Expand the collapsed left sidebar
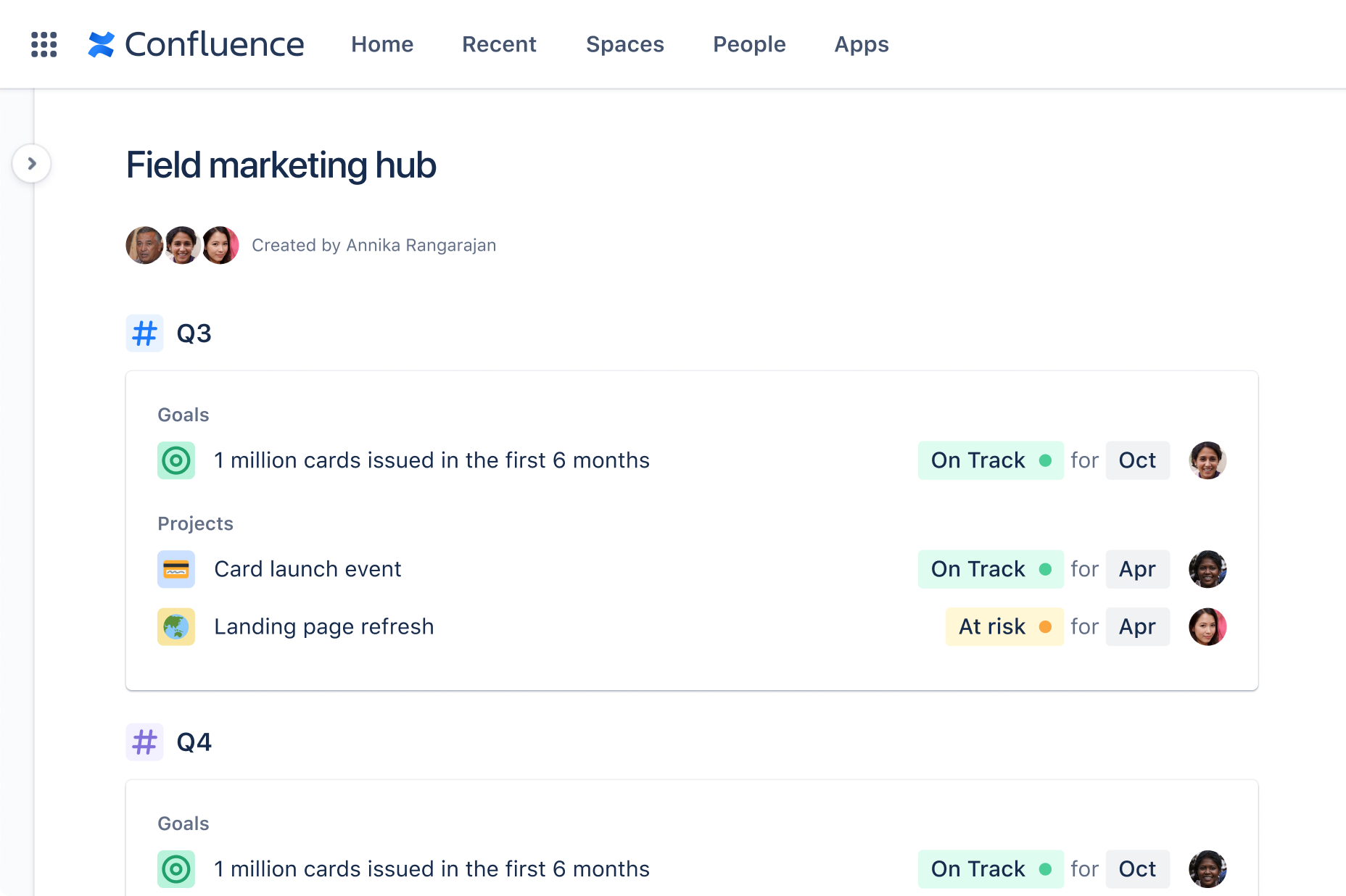Viewport: 1346px width, 896px height. (x=31, y=164)
